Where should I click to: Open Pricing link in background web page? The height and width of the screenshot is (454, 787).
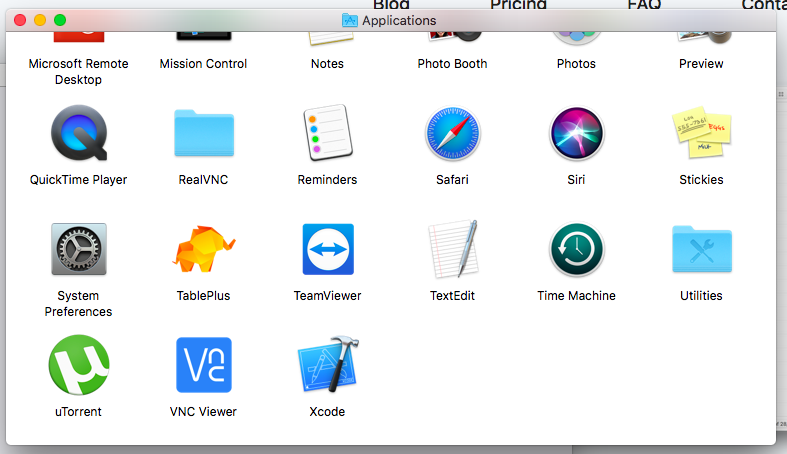tap(518, 5)
